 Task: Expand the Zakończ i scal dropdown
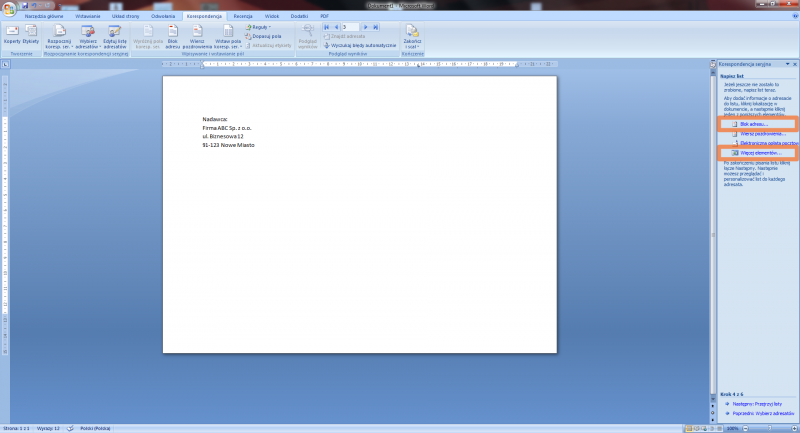click(x=413, y=37)
